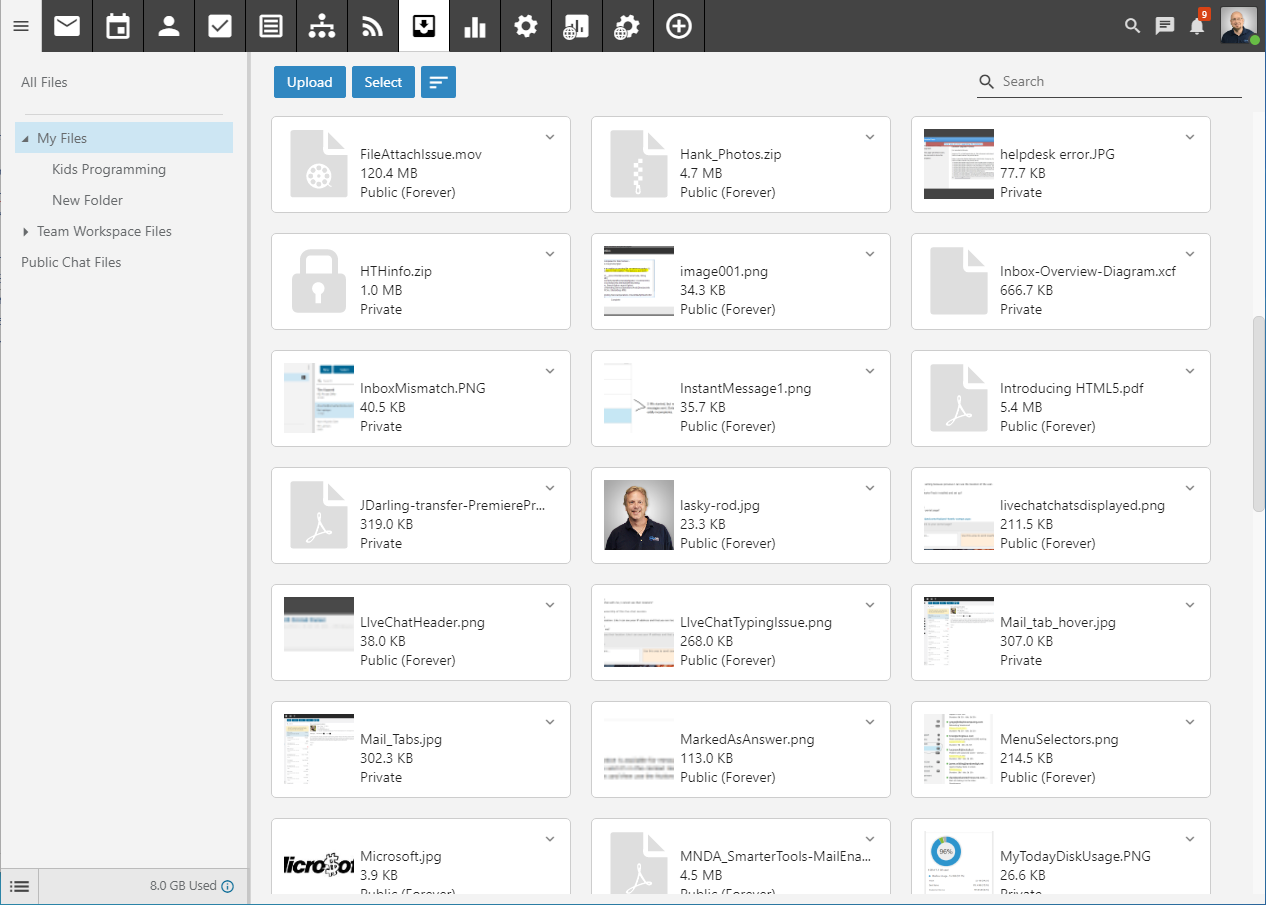Open the Notes section icon
Image resolution: width=1266 pixels, height=905 pixels.
coord(271,26)
